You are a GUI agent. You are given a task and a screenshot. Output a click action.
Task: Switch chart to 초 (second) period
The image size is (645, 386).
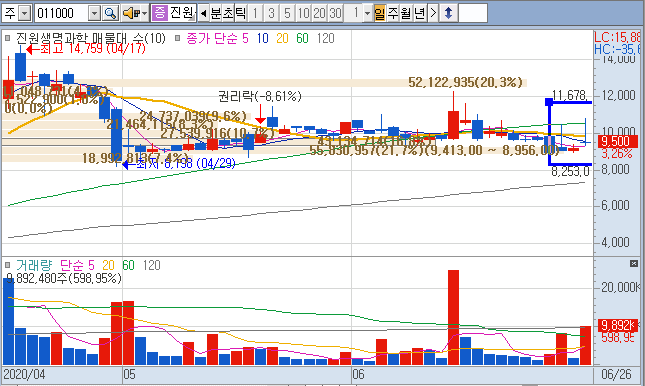coord(228,13)
